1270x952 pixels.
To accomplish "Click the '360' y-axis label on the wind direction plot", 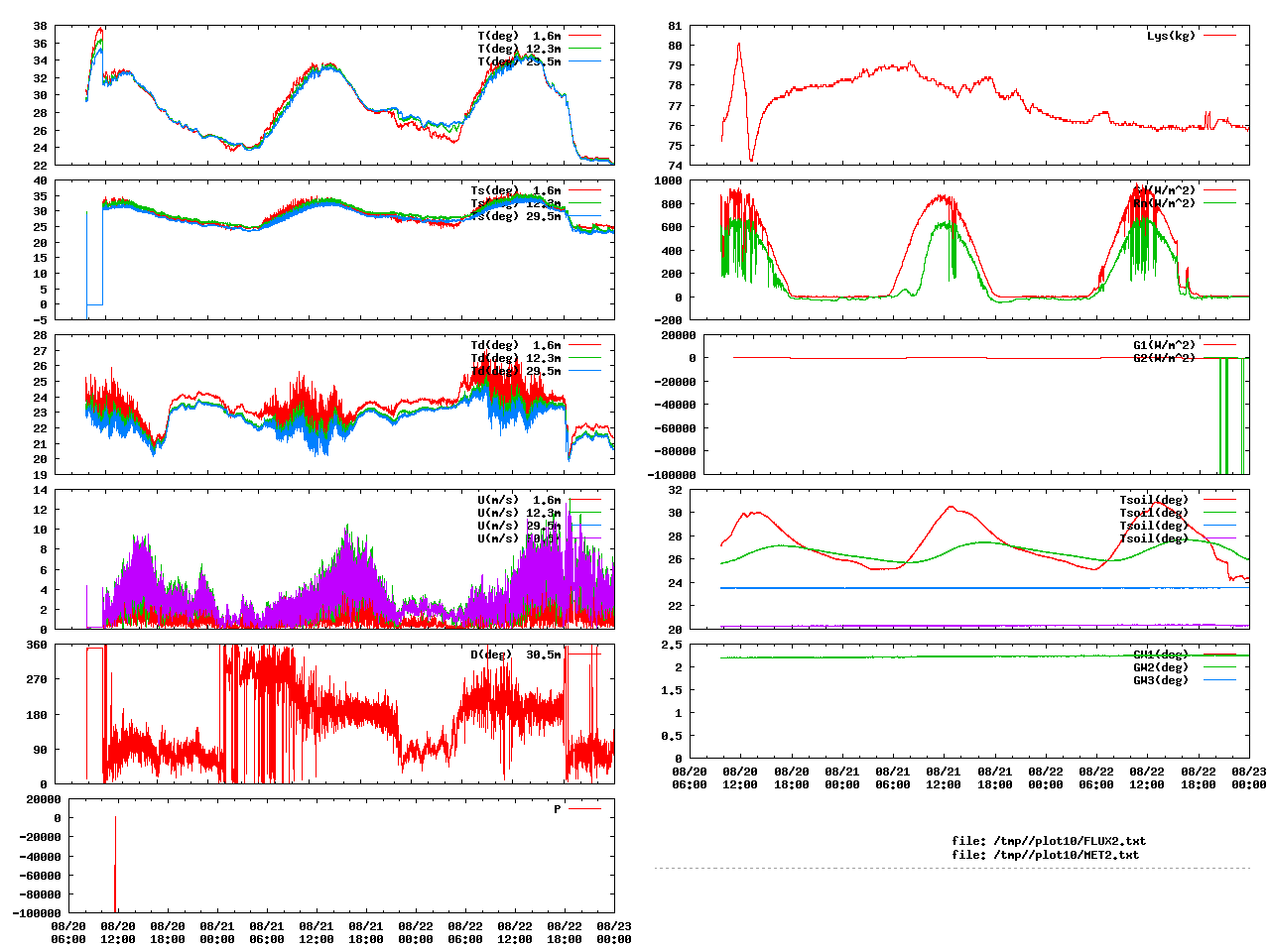I will pyautogui.click(x=37, y=645).
